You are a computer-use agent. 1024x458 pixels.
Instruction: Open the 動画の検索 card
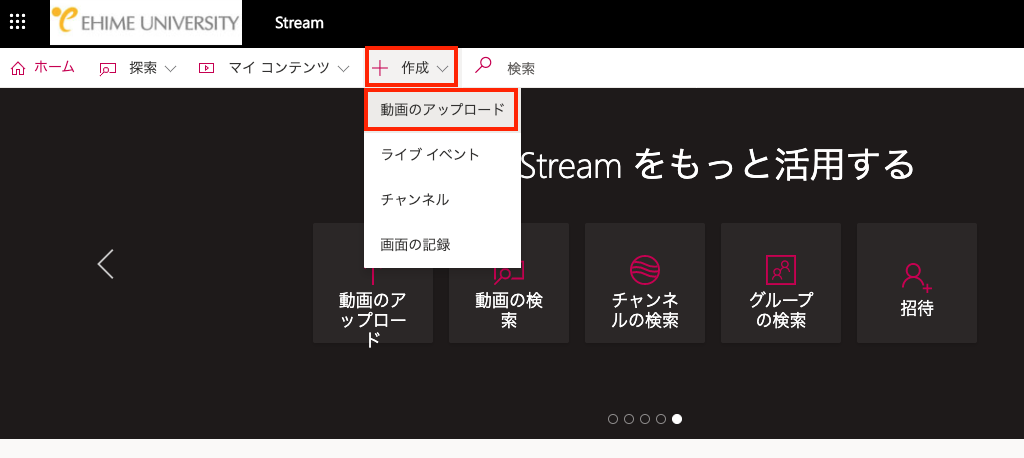tap(509, 283)
